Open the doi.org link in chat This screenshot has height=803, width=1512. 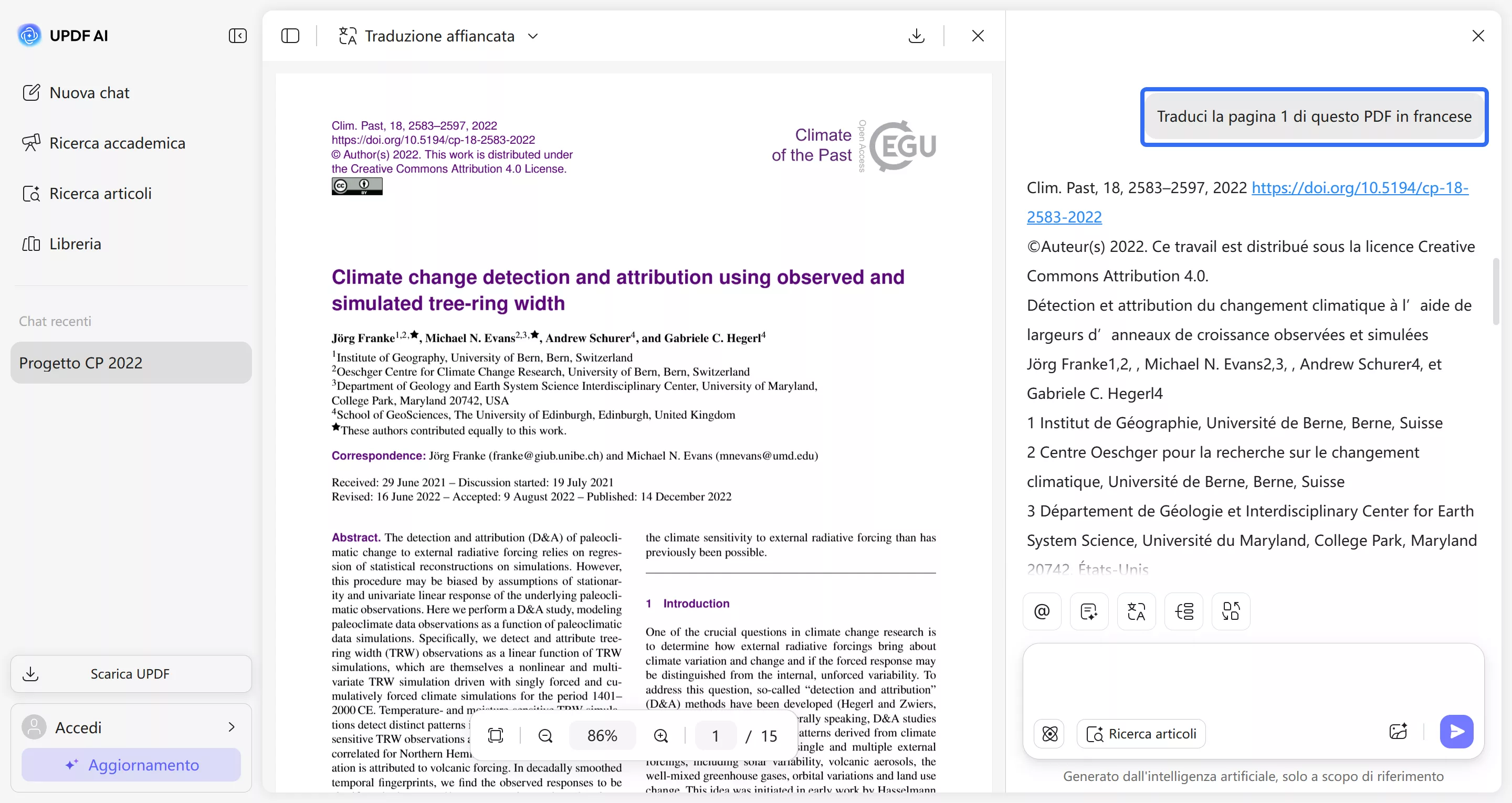(x=1359, y=188)
